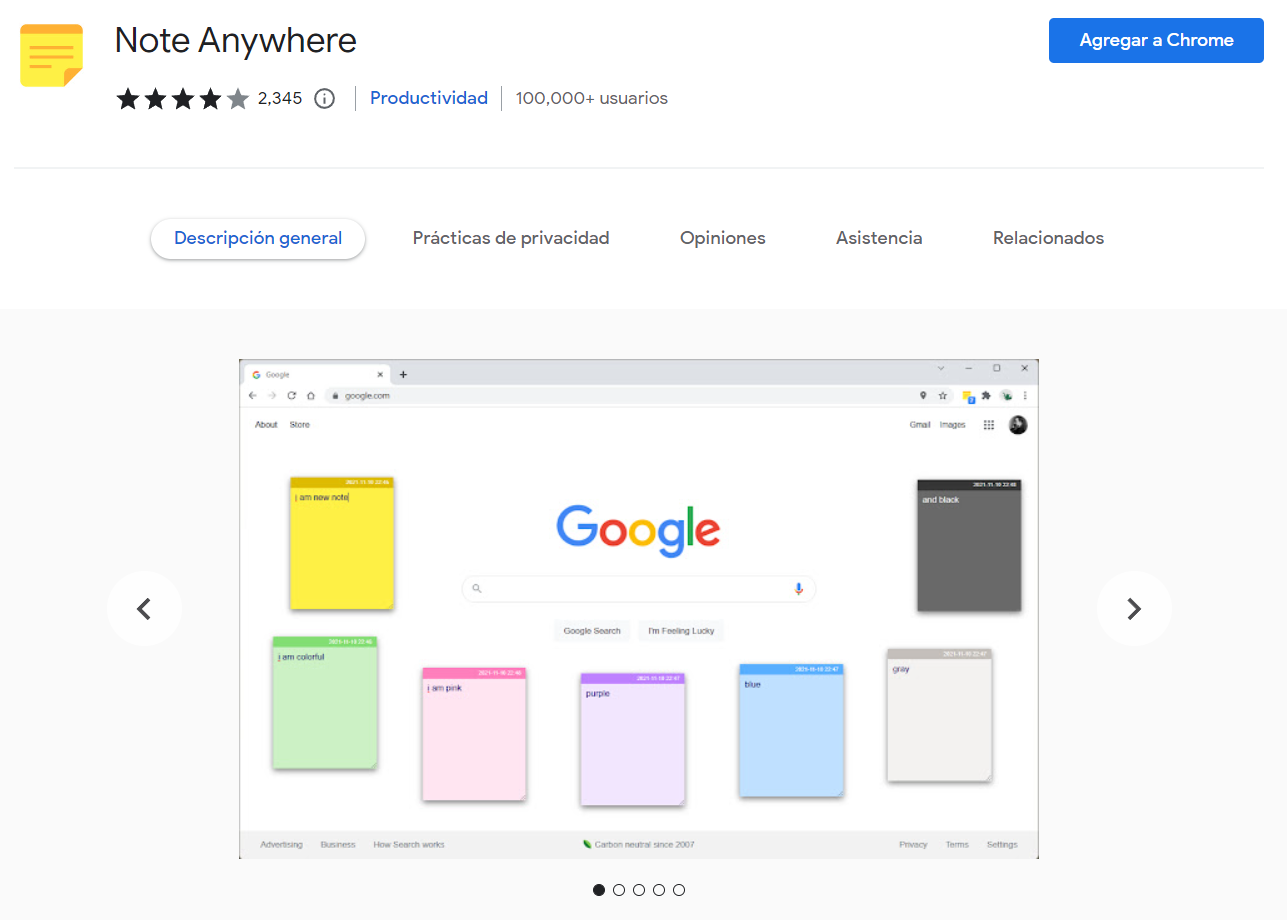Viewport: 1287px width, 920px height.
Task: Click the 'purple' sticky note
Action: 632,739
